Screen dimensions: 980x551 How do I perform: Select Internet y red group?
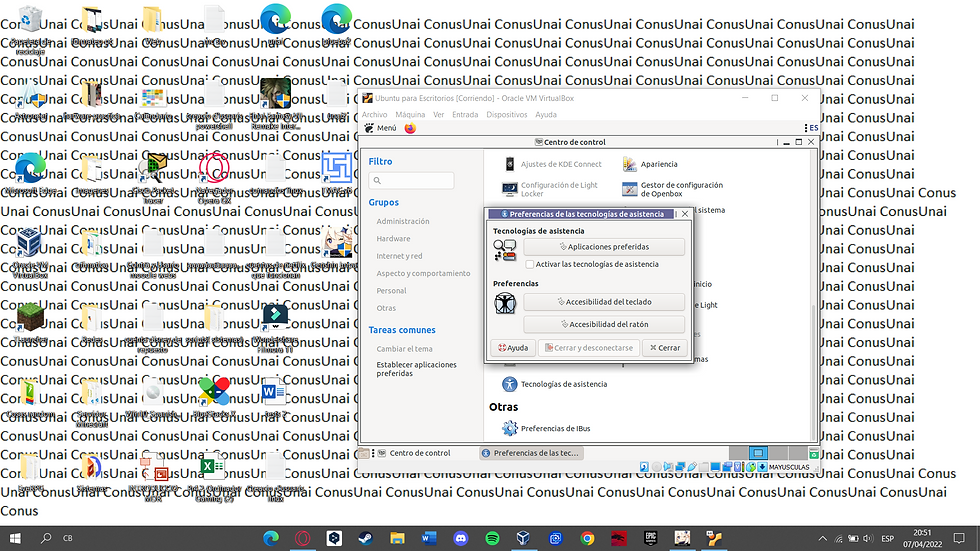399,256
